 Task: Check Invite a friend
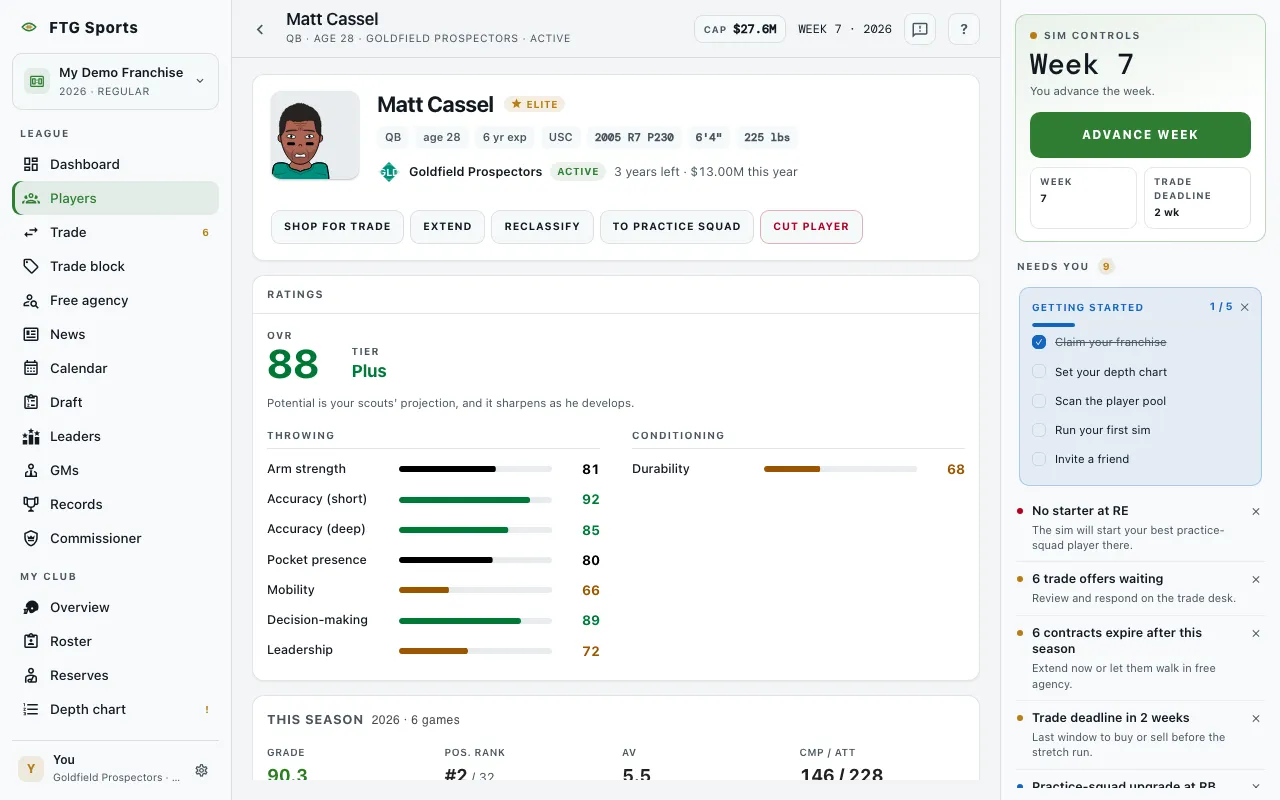click(x=1039, y=459)
